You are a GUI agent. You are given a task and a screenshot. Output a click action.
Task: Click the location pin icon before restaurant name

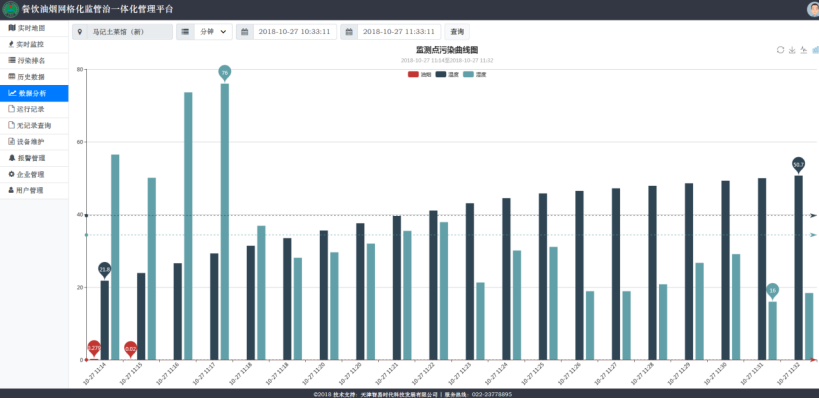pos(80,32)
